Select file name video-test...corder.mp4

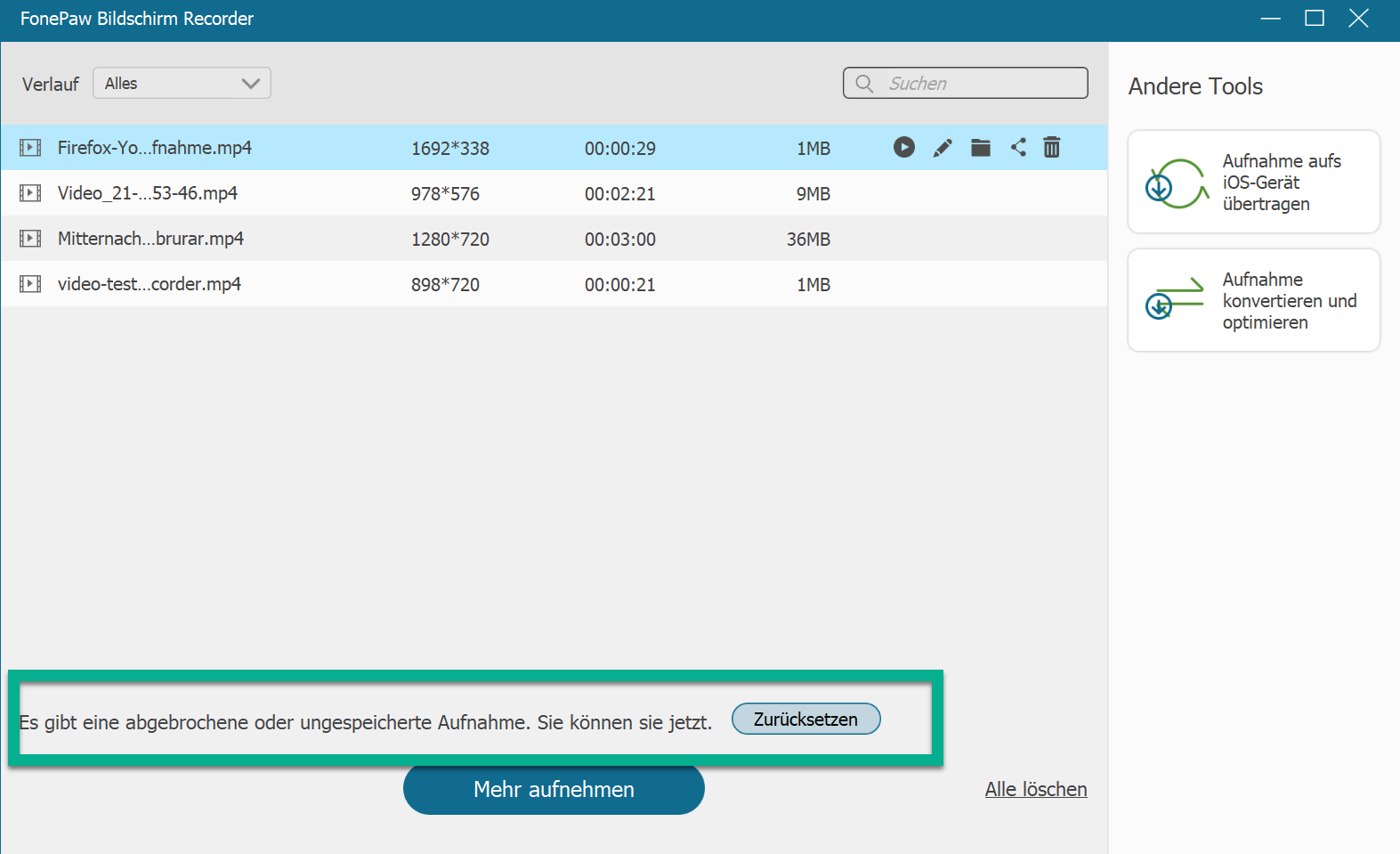coord(150,284)
